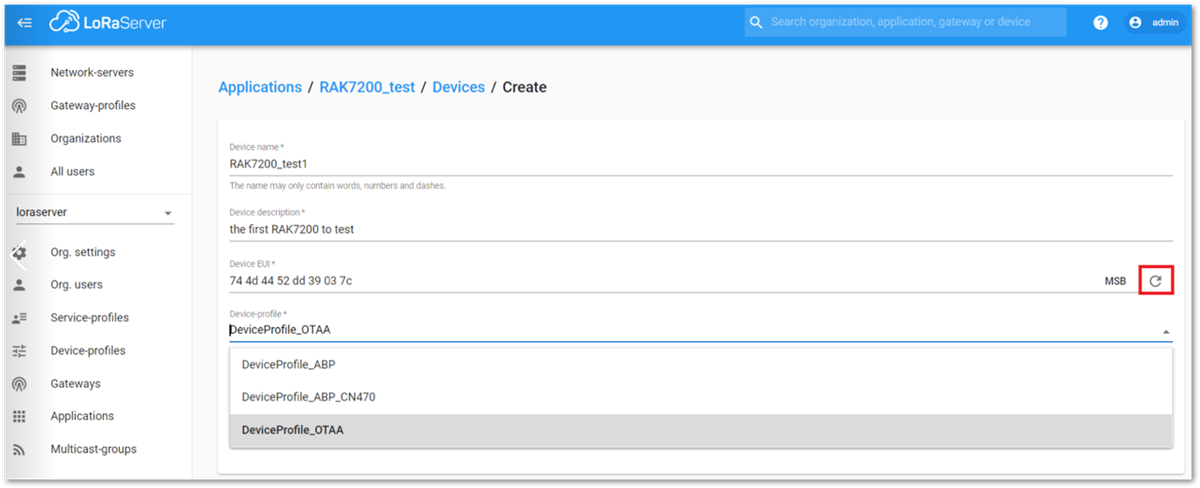
Task: Open the help question mark icon
Action: point(1100,22)
